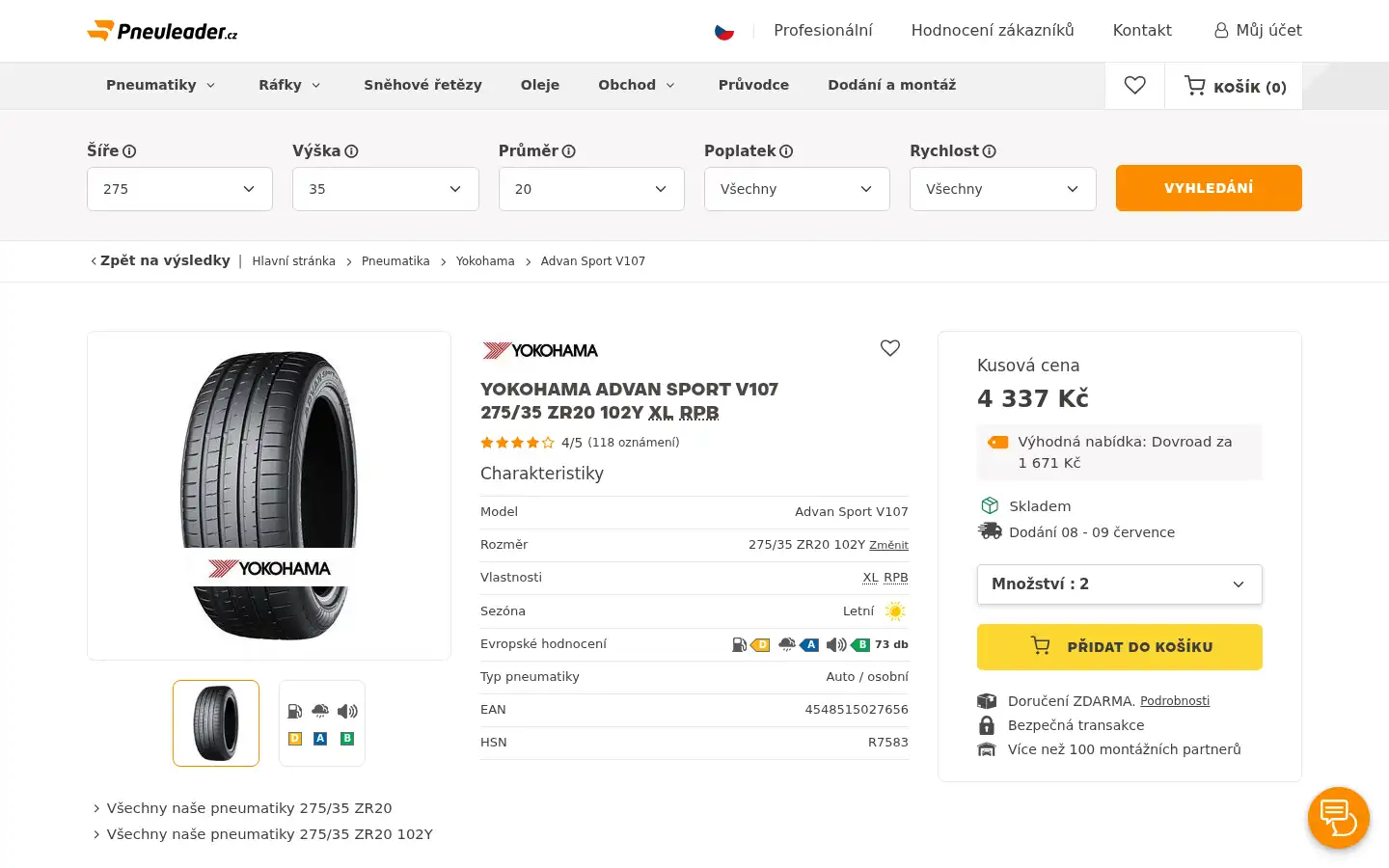The height and width of the screenshot is (868, 1389).
Task: Show info for Výška height field
Action: pyautogui.click(x=351, y=151)
